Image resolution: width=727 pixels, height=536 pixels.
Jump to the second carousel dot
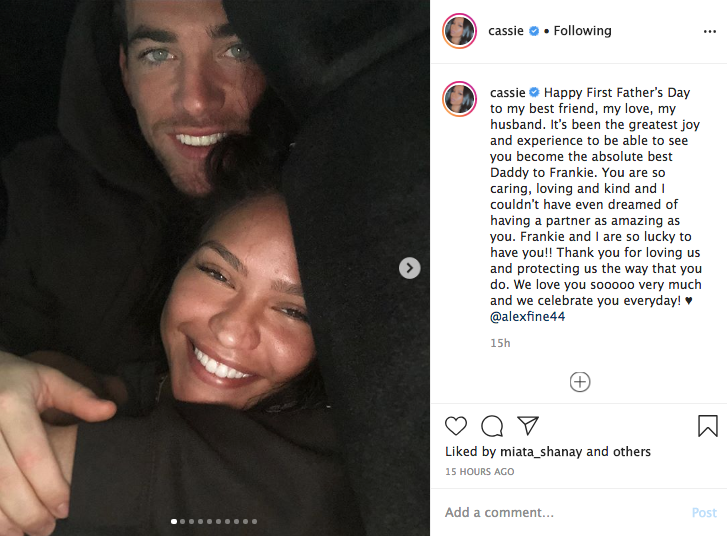coord(183,522)
